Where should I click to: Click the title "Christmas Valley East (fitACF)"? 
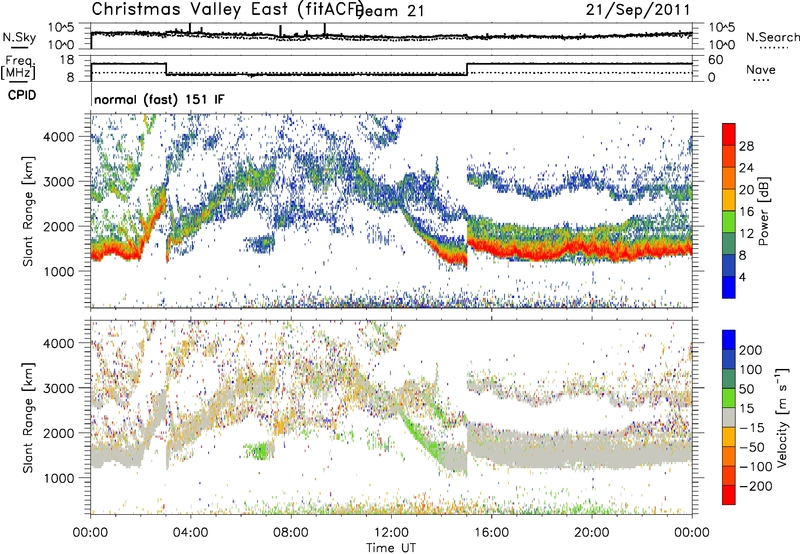click(x=228, y=9)
